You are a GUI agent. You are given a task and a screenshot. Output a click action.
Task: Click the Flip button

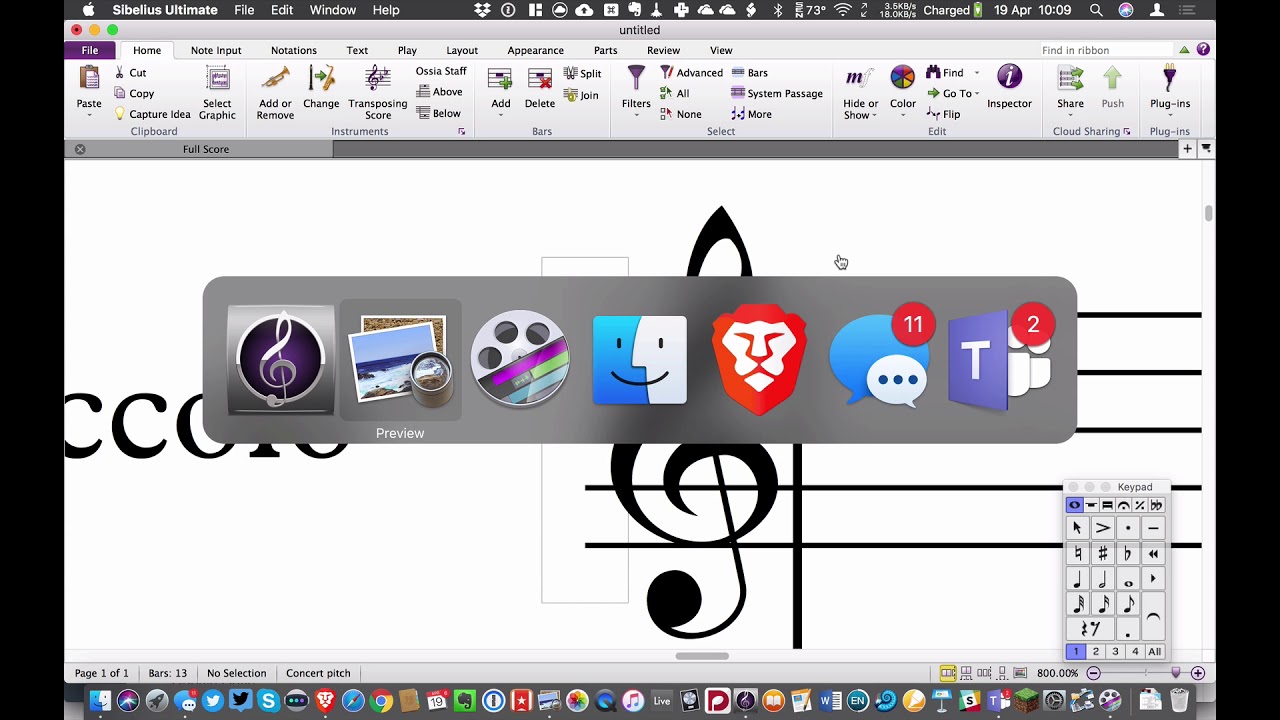click(943, 114)
